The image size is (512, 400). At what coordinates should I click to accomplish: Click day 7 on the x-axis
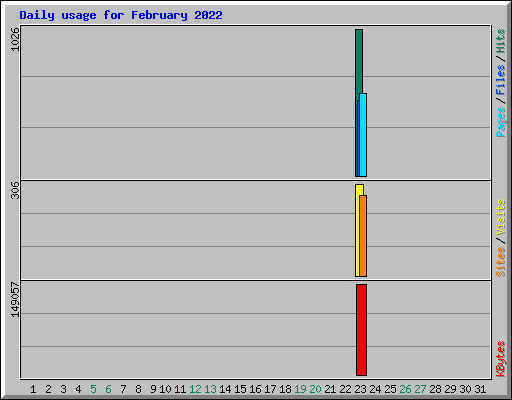pyautogui.click(x=123, y=389)
